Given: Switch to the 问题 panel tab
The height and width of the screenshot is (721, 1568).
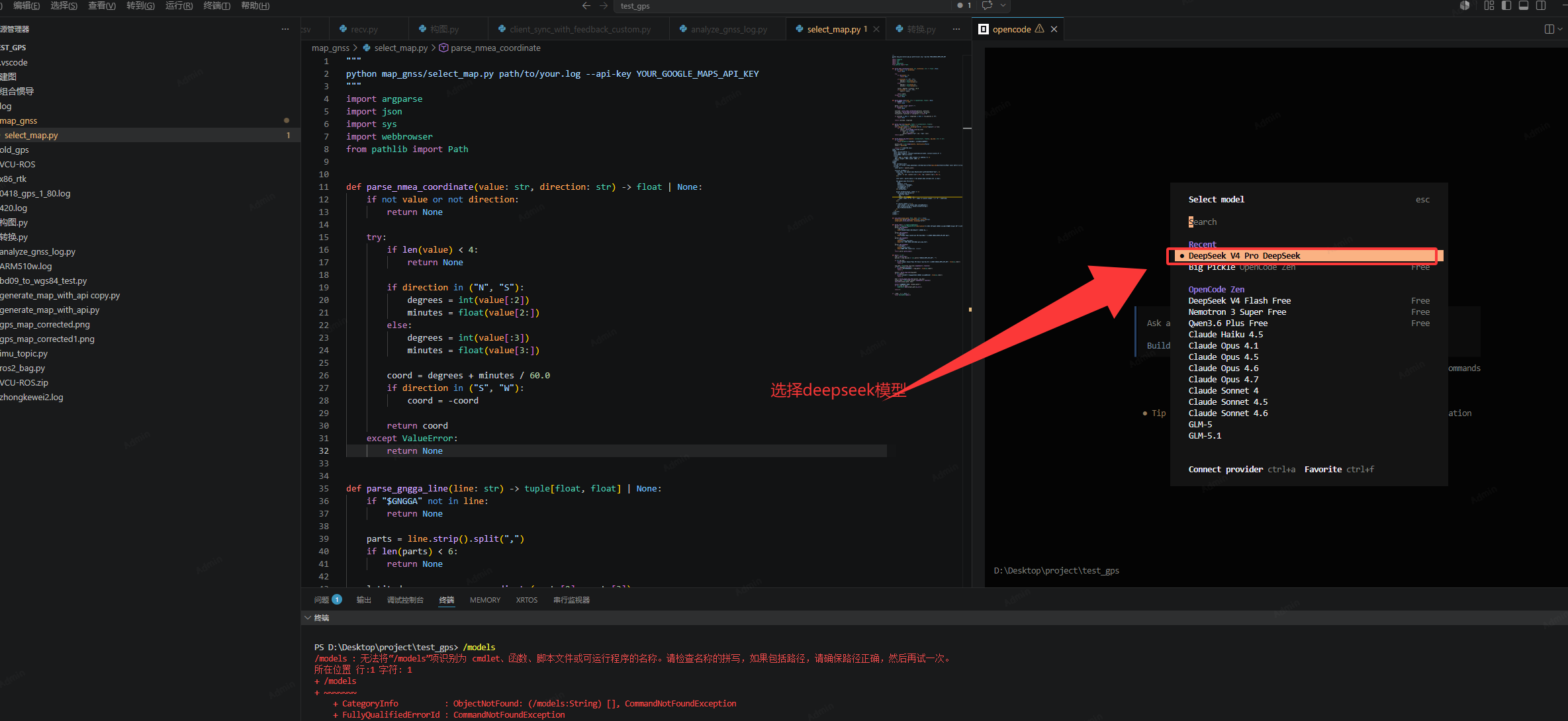Looking at the screenshot, I should (328, 599).
